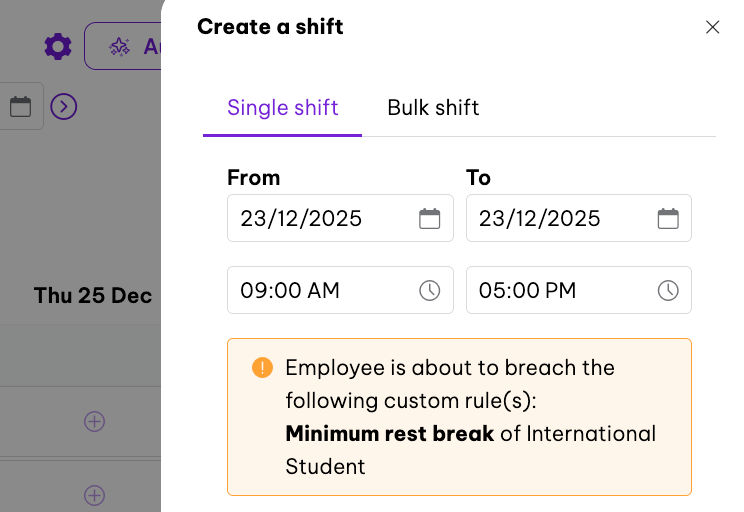Select the Thu 25 Dec column header

point(93,295)
